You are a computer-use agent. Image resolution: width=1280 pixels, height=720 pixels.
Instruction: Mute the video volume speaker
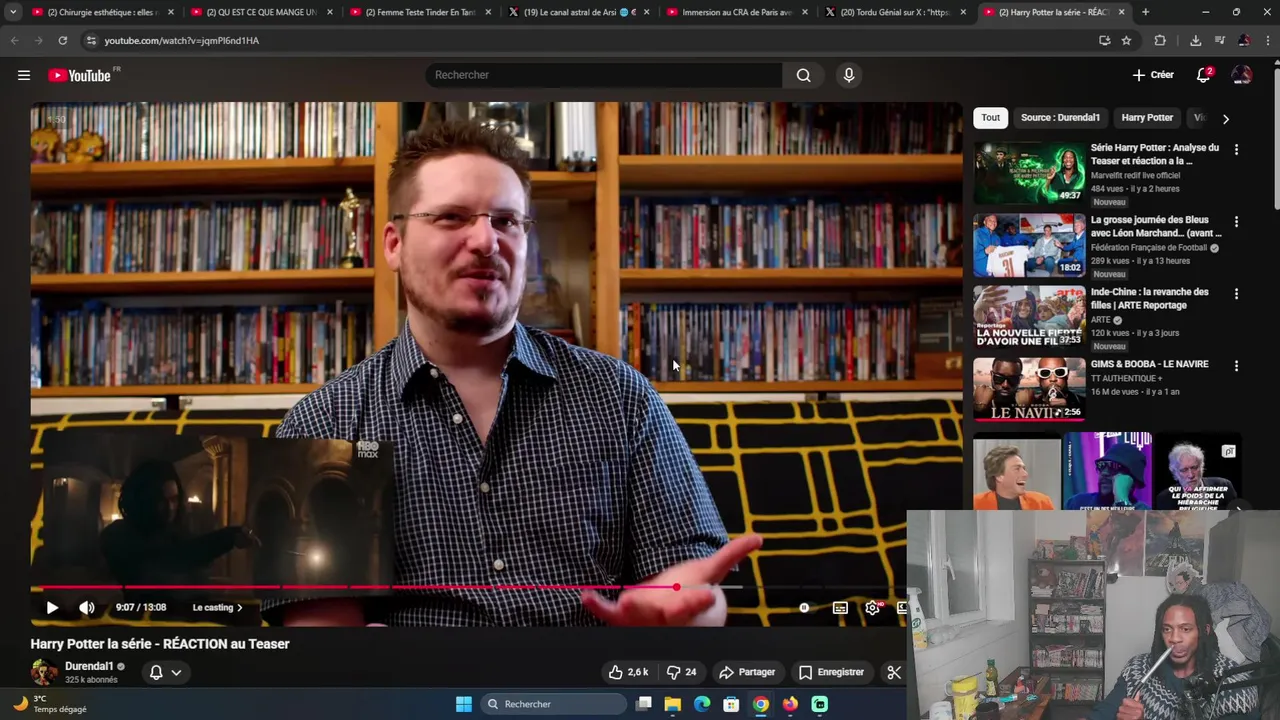87,607
